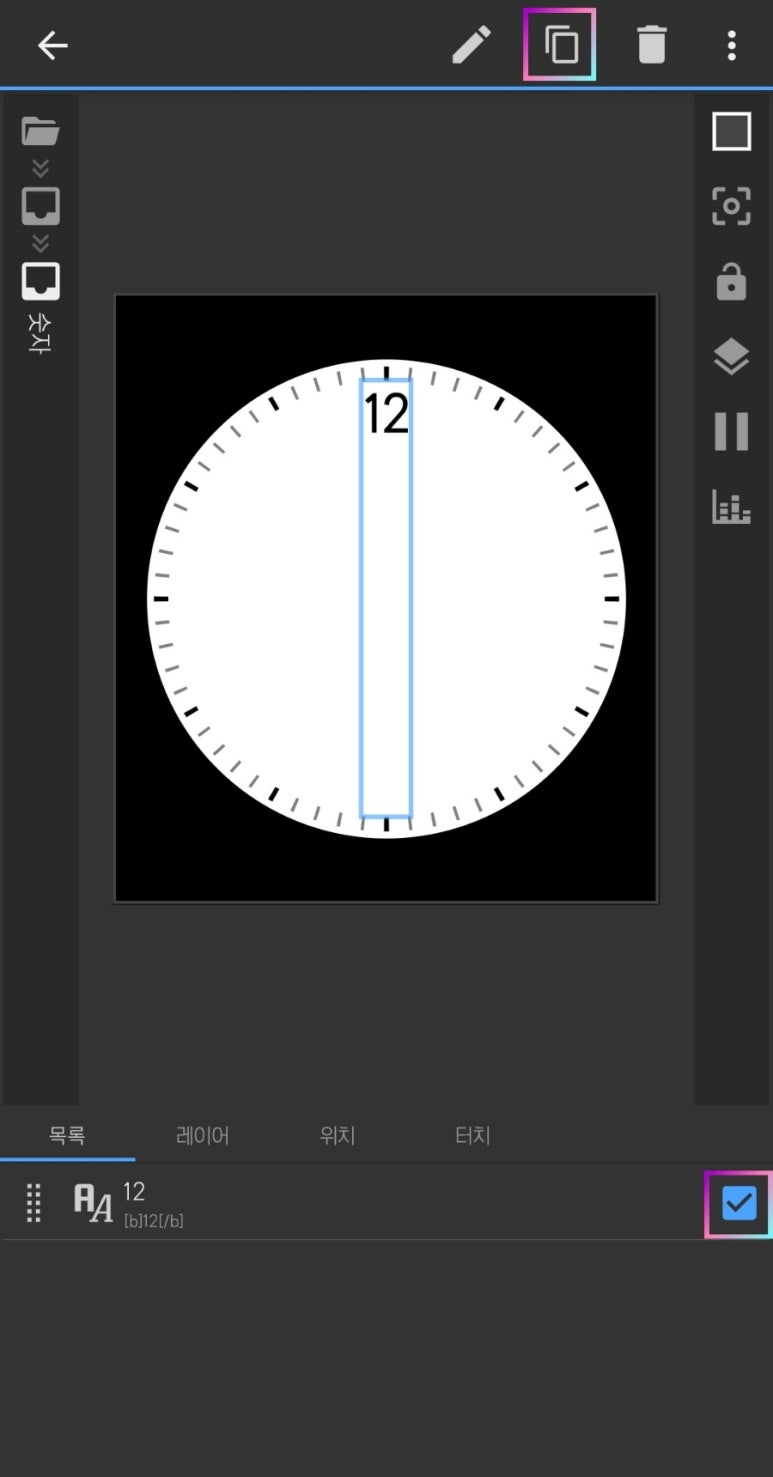Toggle the padlock lock icon

click(731, 281)
